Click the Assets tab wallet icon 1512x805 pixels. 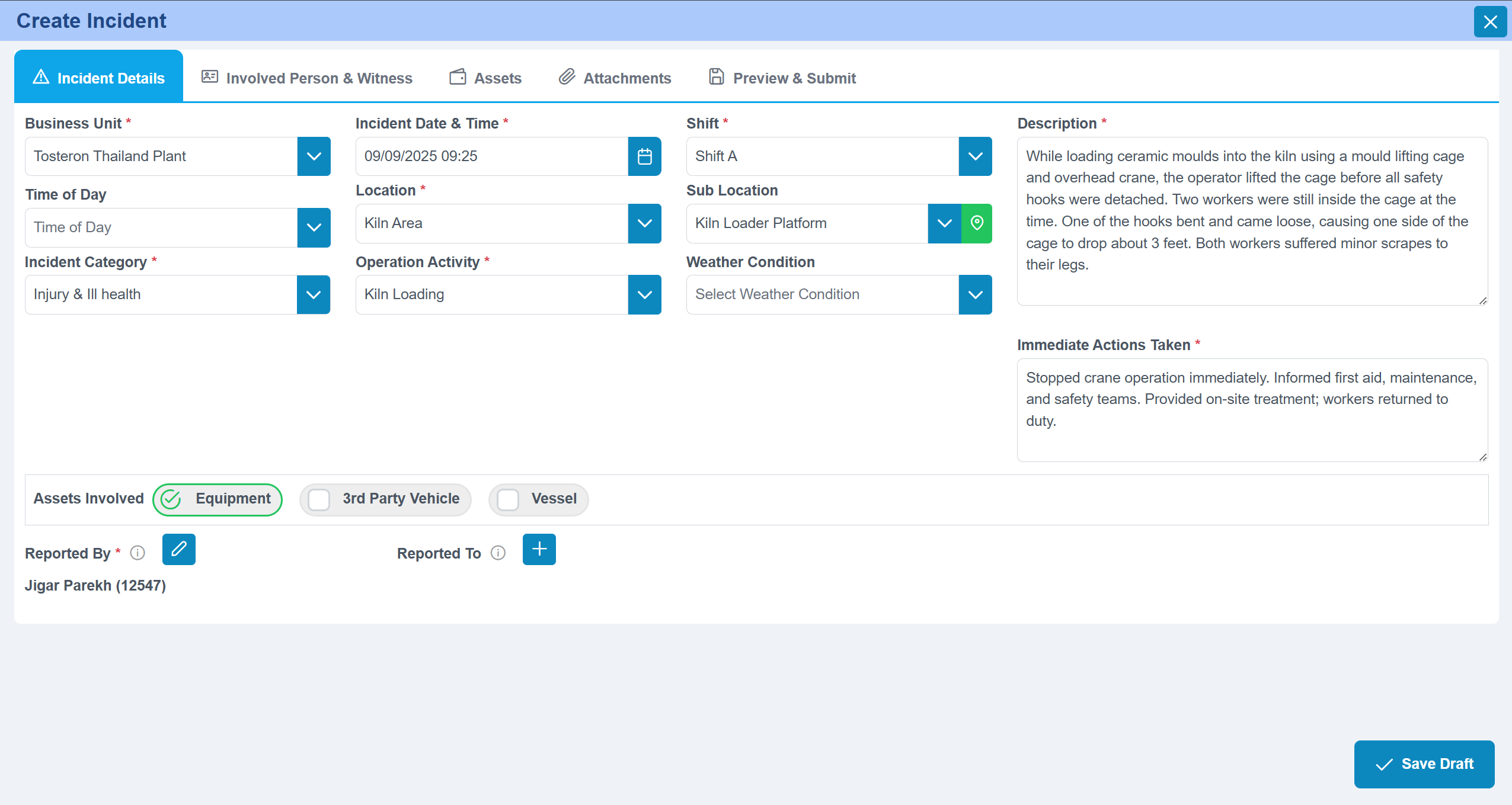[458, 77]
